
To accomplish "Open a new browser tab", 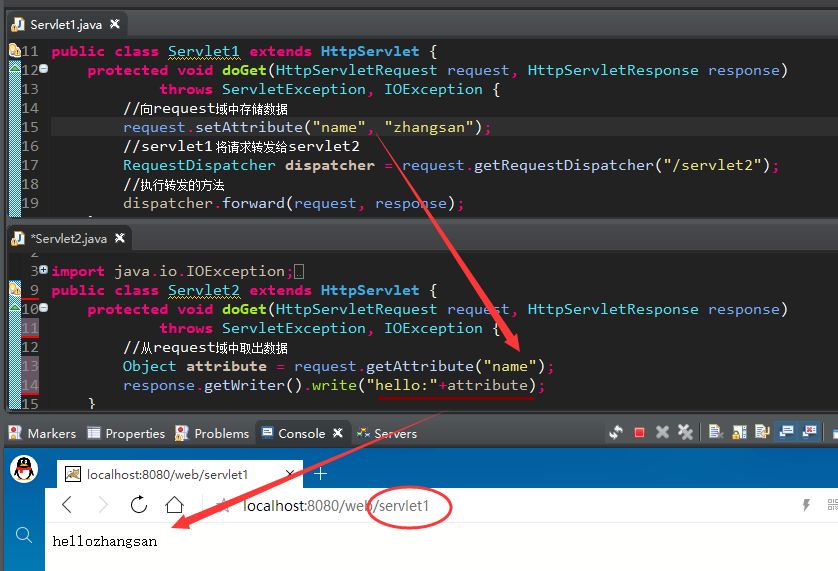I will 321,473.
